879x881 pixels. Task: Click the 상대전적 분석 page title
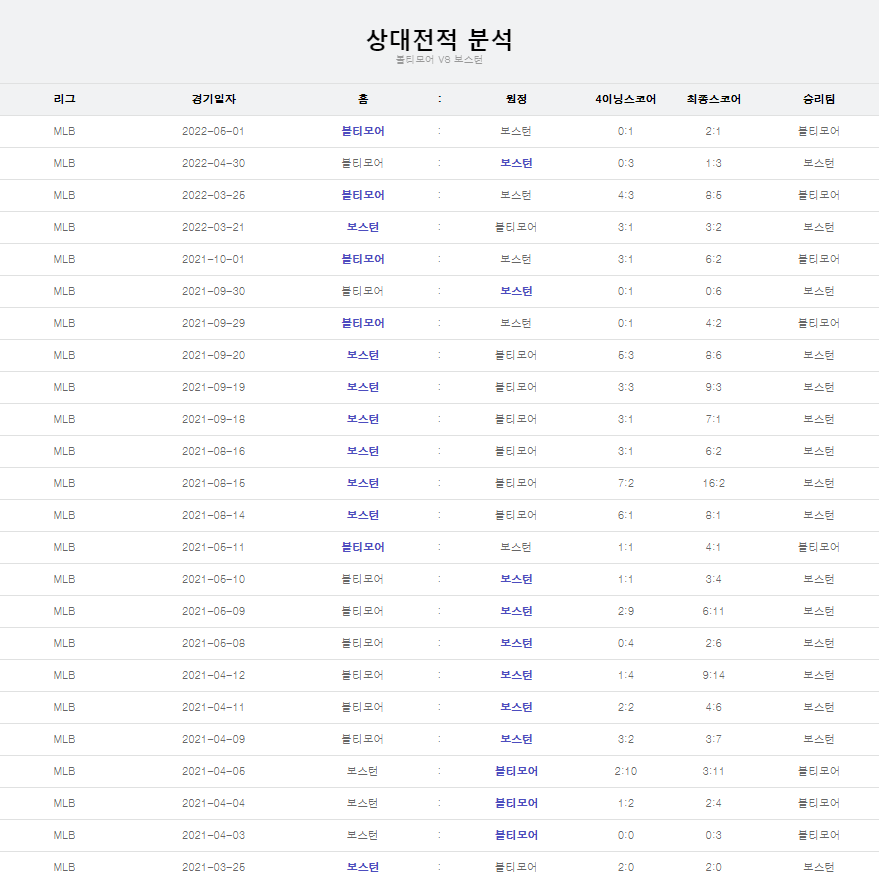point(440,39)
